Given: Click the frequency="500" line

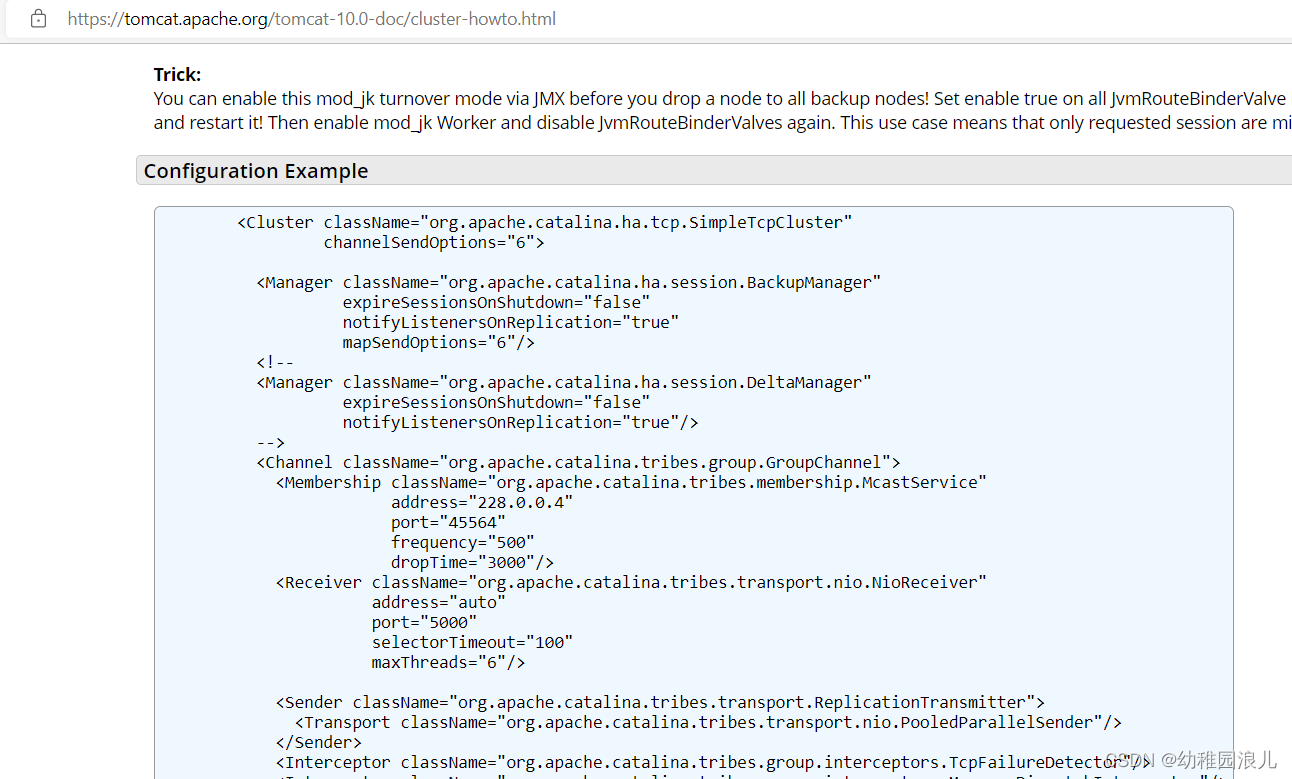Looking at the screenshot, I should click(463, 542).
